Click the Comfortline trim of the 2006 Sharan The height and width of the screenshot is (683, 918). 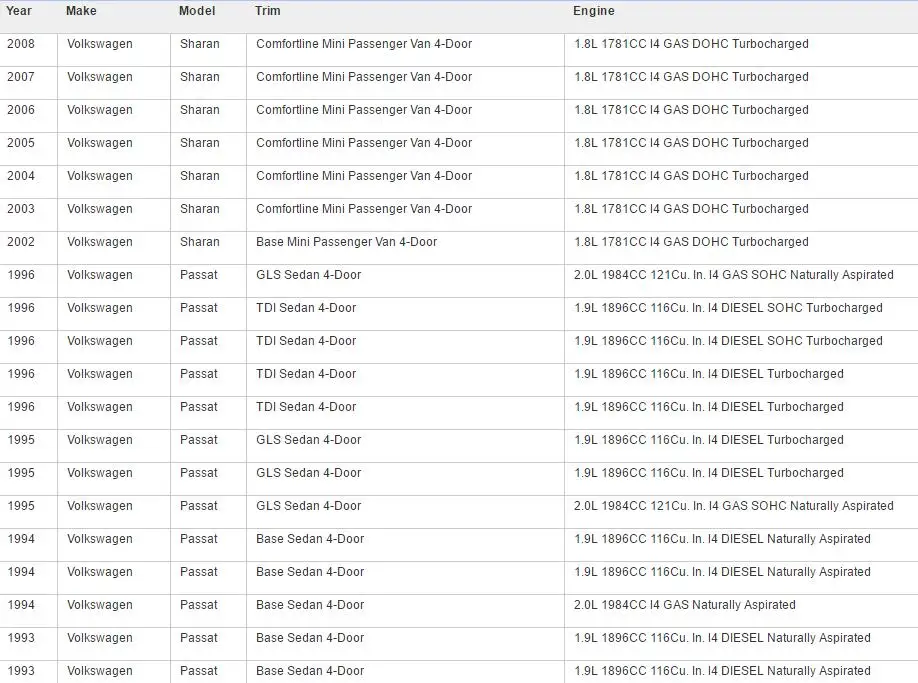[x=364, y=110]
